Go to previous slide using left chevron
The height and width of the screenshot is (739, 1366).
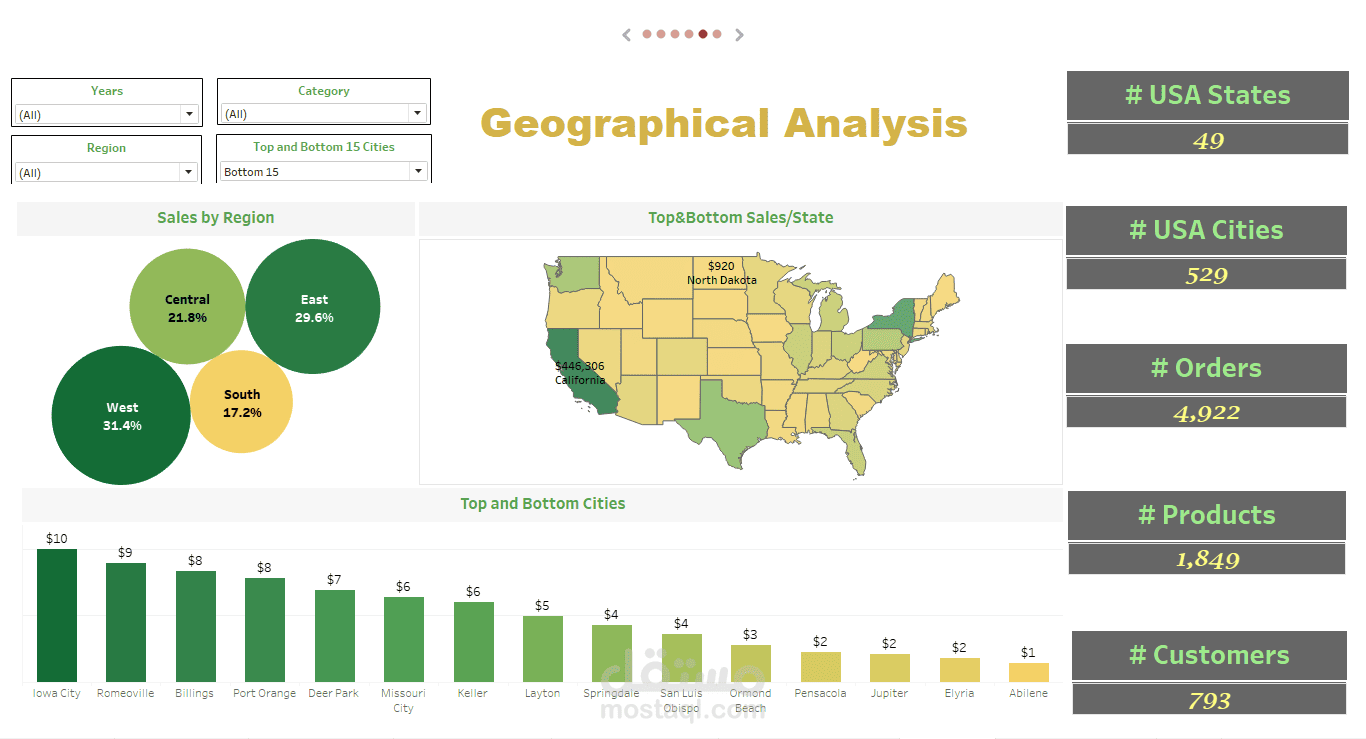pyautogui.click(x=627, y=35)
